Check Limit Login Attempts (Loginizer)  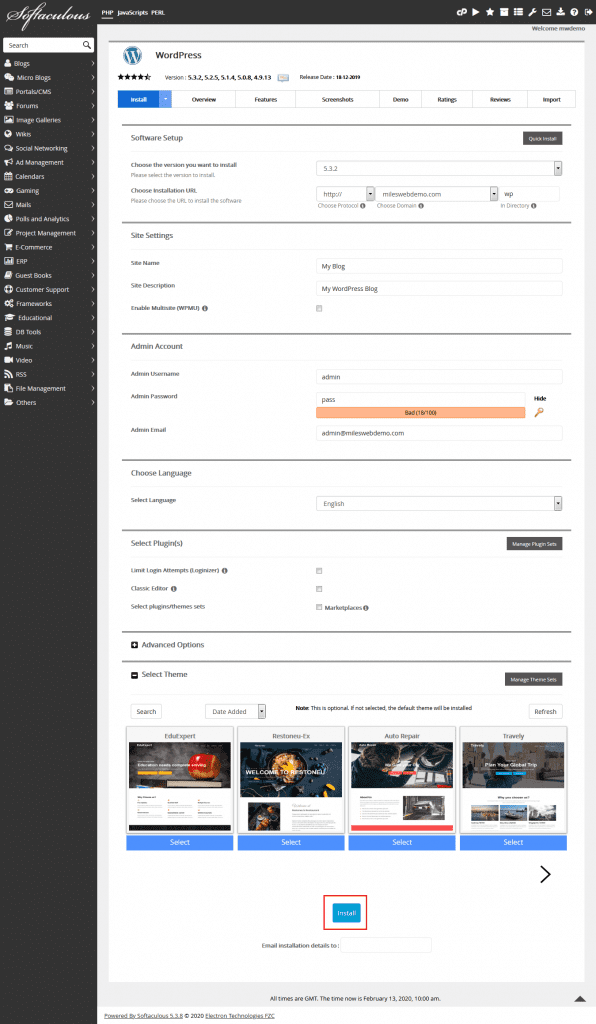[x=319, y=571]
